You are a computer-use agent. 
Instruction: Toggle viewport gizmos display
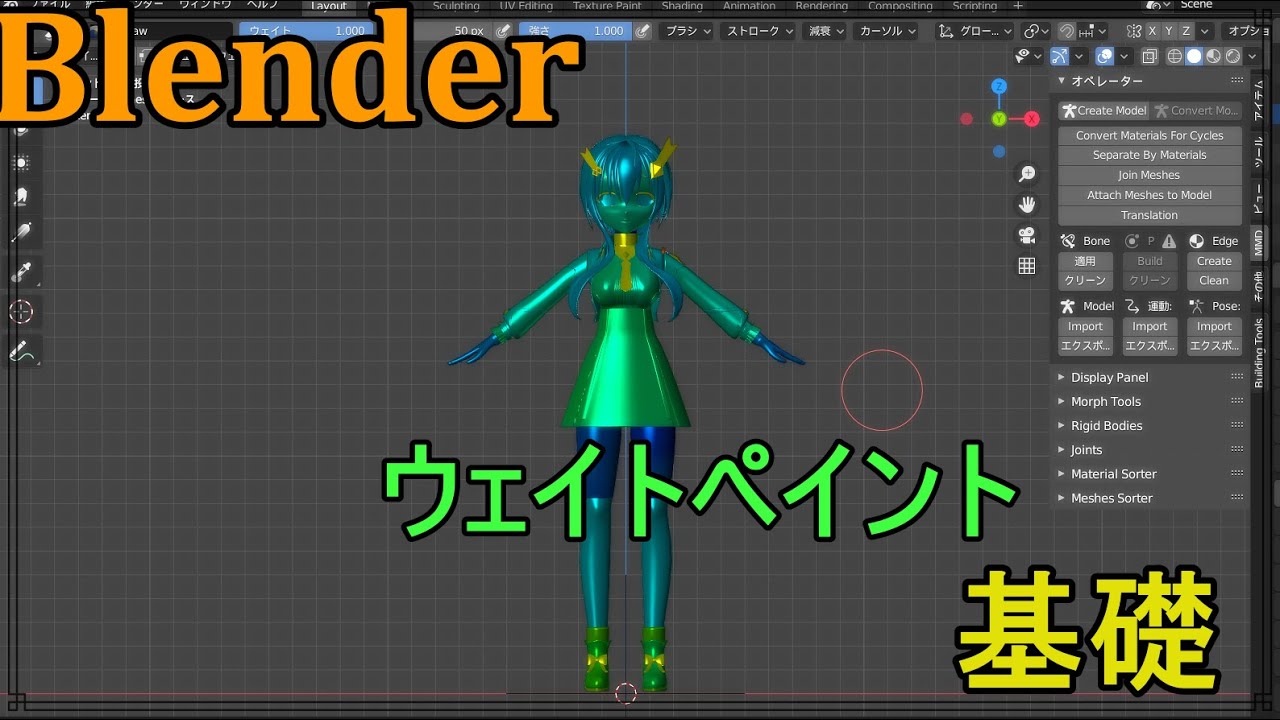[1060, 56]
